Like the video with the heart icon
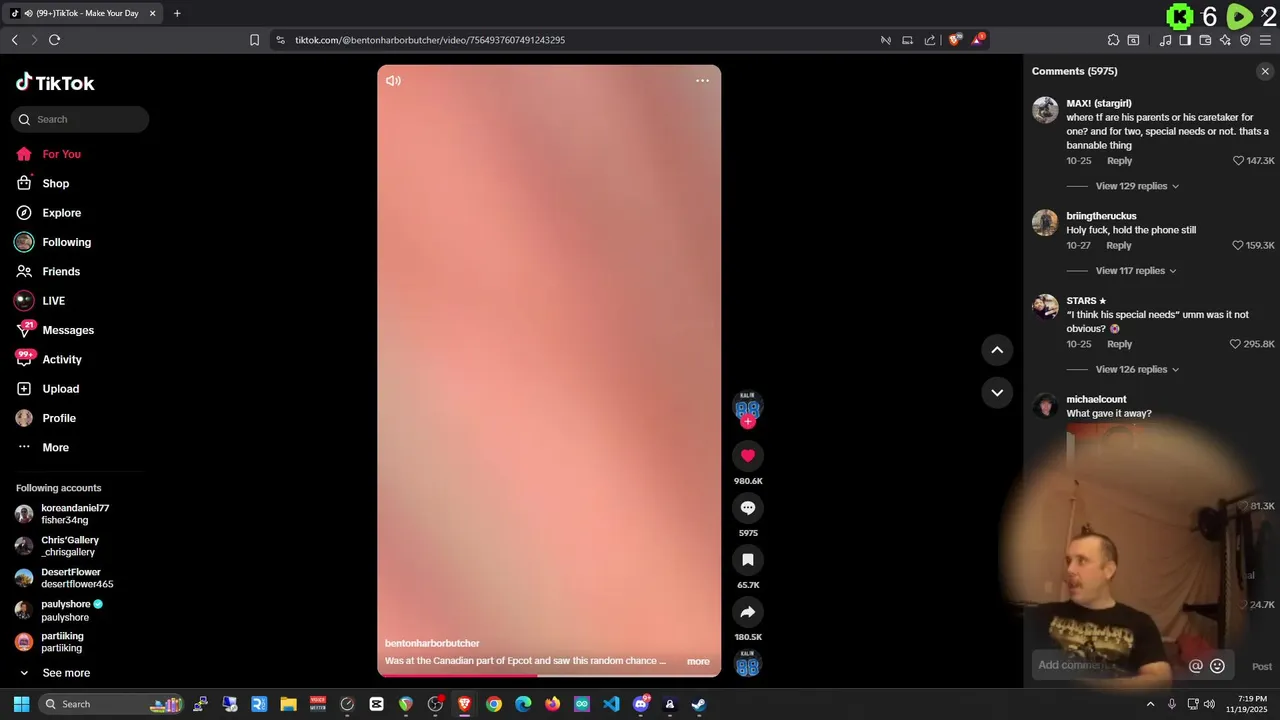Image resolution: width=1280 pixels, height=720 pixels. 747,456
